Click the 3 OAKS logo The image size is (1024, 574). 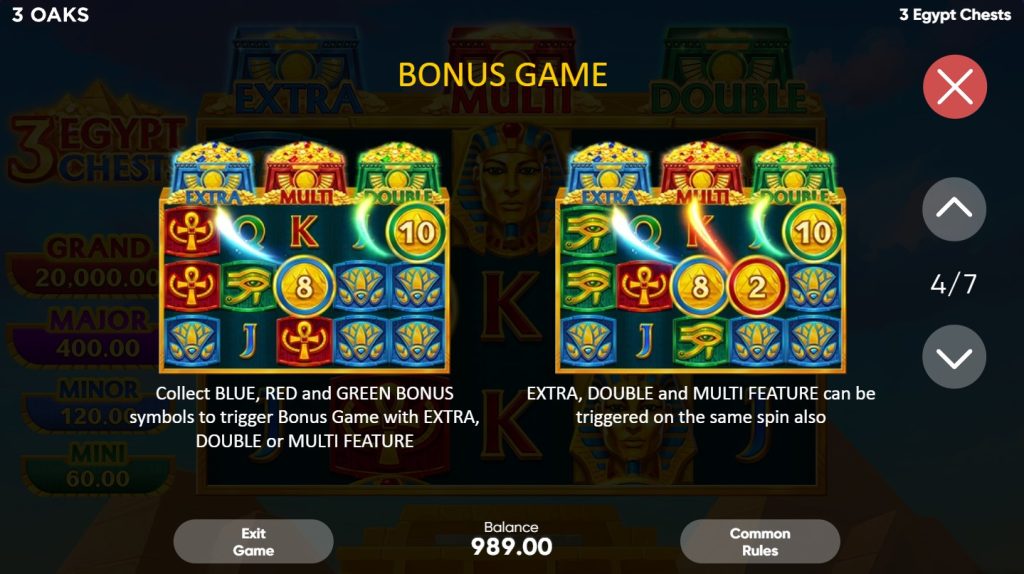point(50,15)
